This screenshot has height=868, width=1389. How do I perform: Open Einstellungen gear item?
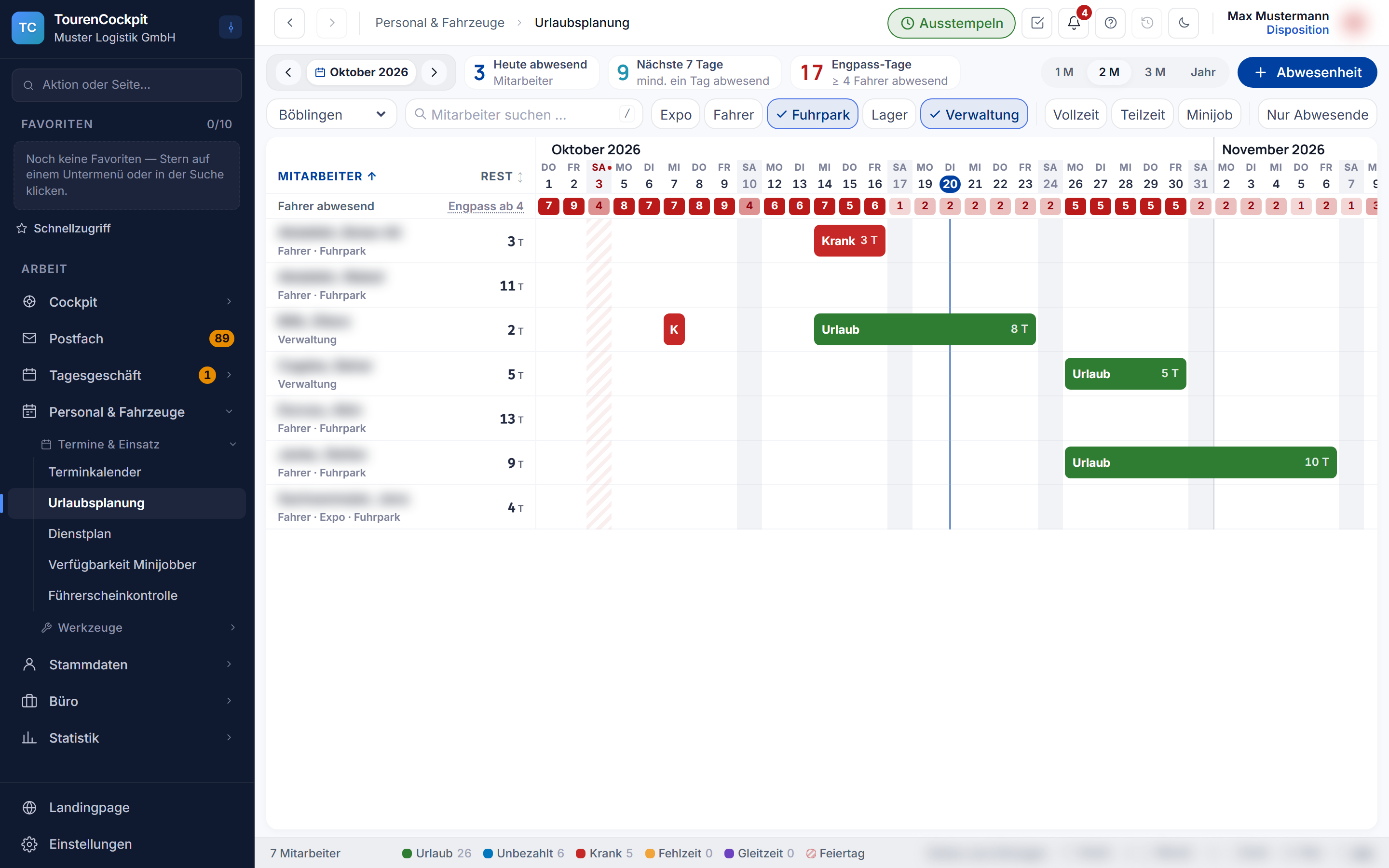click(127, 844)
